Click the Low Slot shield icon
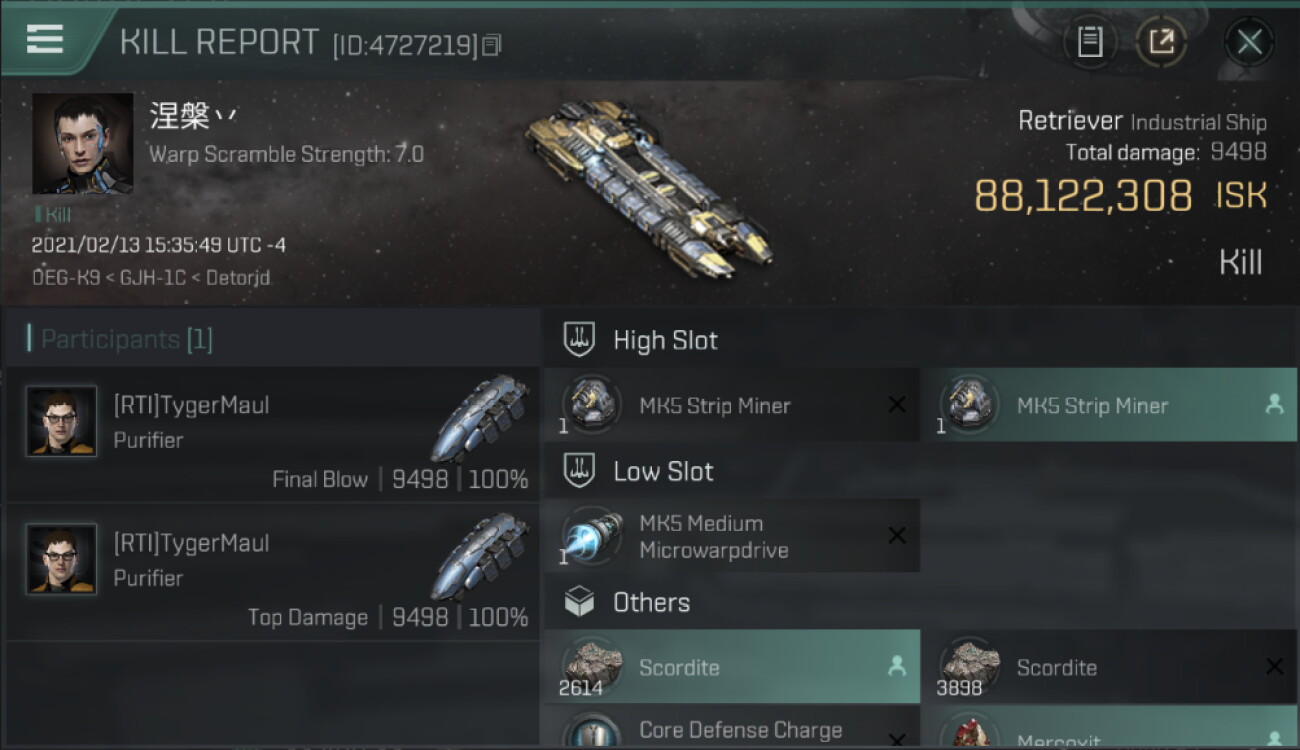 580,471
